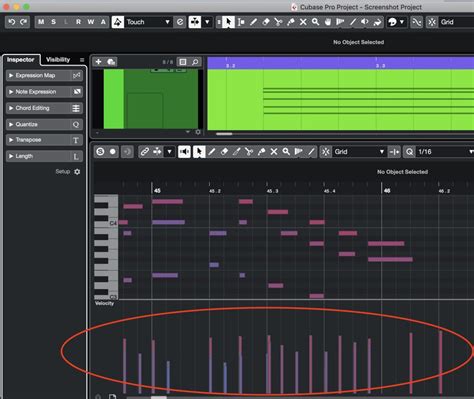Select the Scissors split tool in top toolbar
This screenshot has height=399, width=474.
[x=278, y=22]
